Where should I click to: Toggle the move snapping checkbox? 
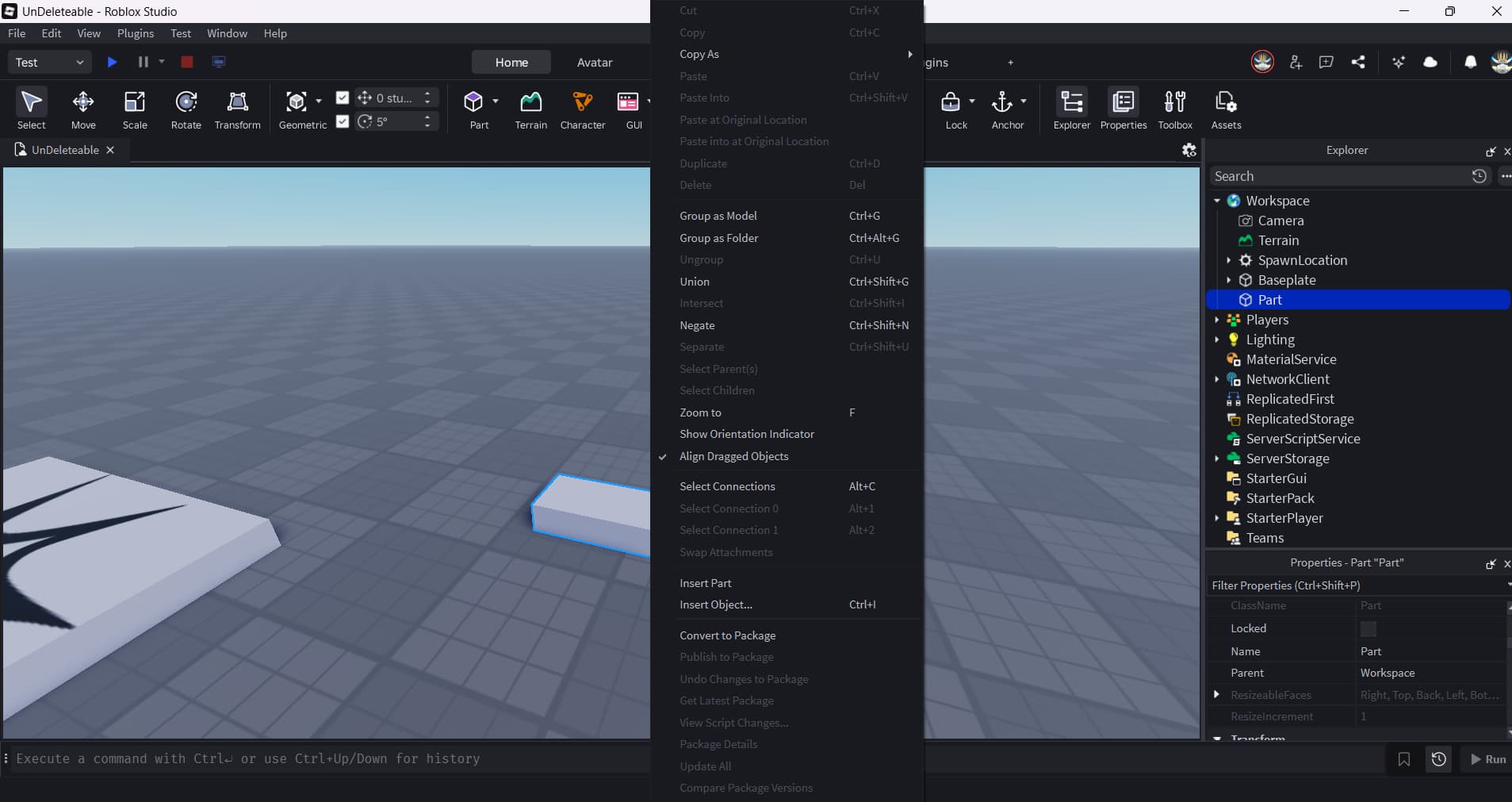tap(343, 98)
